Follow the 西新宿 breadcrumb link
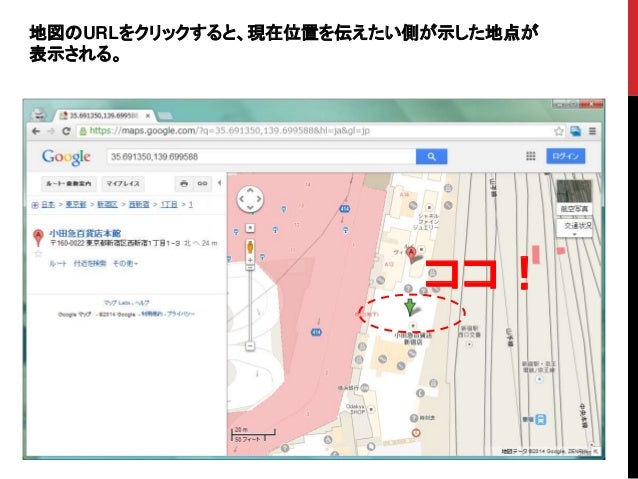The height and width of the screenshot is (479, 638). click(139, 204)
